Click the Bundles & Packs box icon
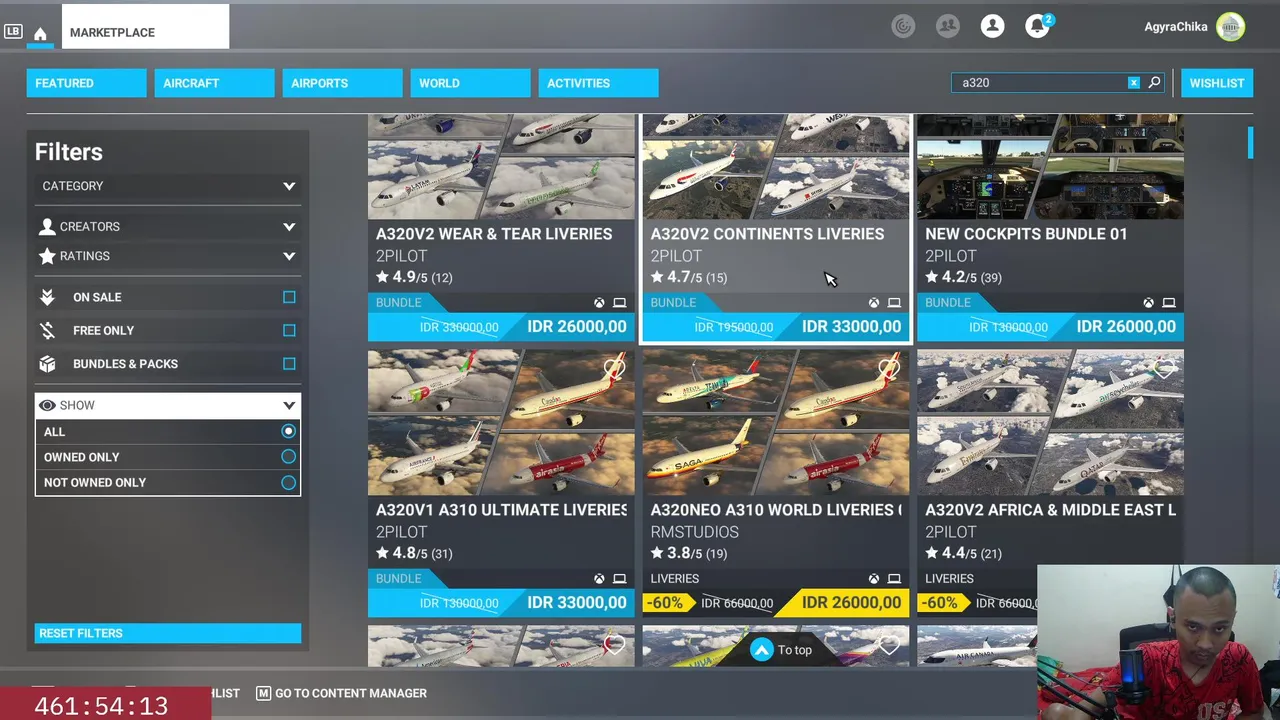Screen dimensions: 1280x720 [47, 364]
